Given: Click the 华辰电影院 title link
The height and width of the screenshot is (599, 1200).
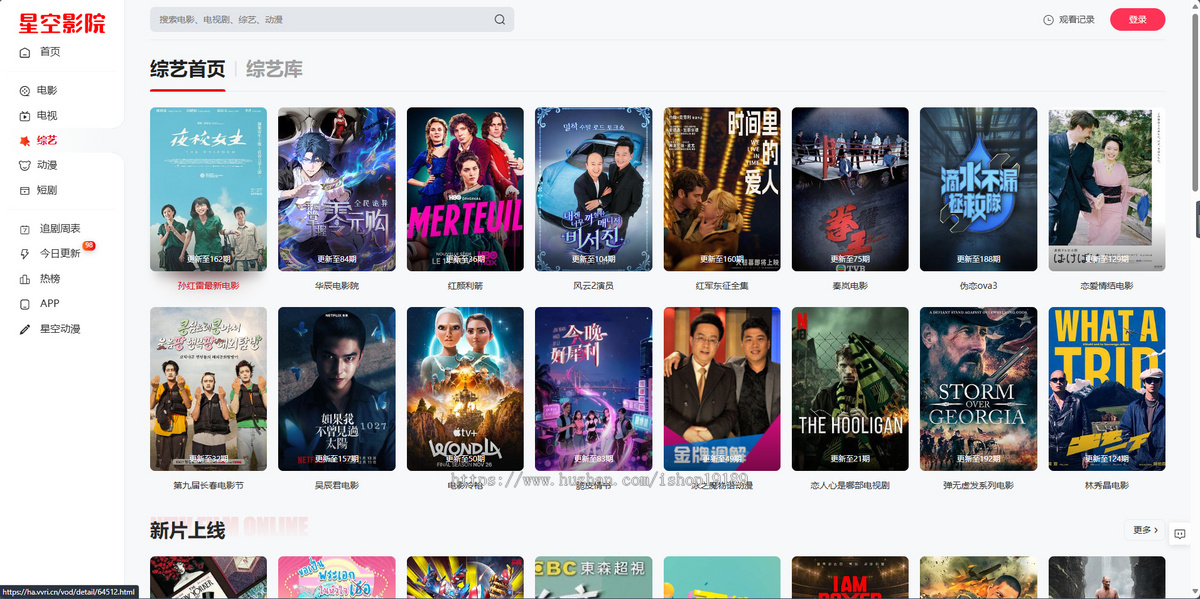Looking at the screenshot, I should click(336, 285).
